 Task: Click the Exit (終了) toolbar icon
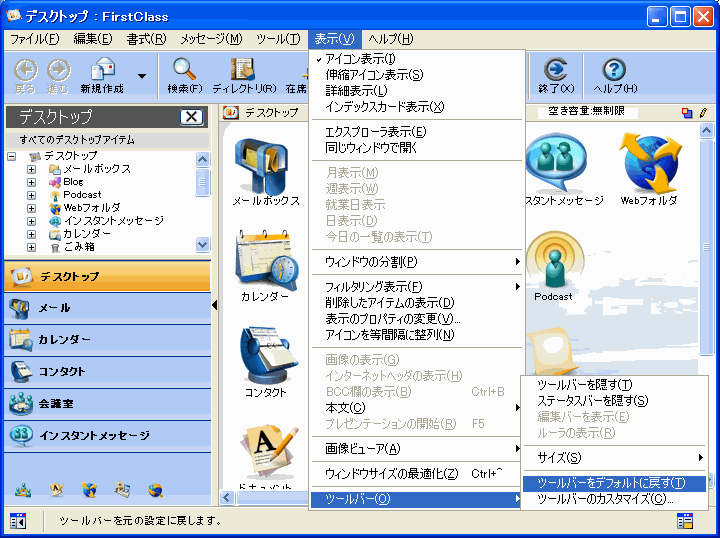(x=555, y=74)
